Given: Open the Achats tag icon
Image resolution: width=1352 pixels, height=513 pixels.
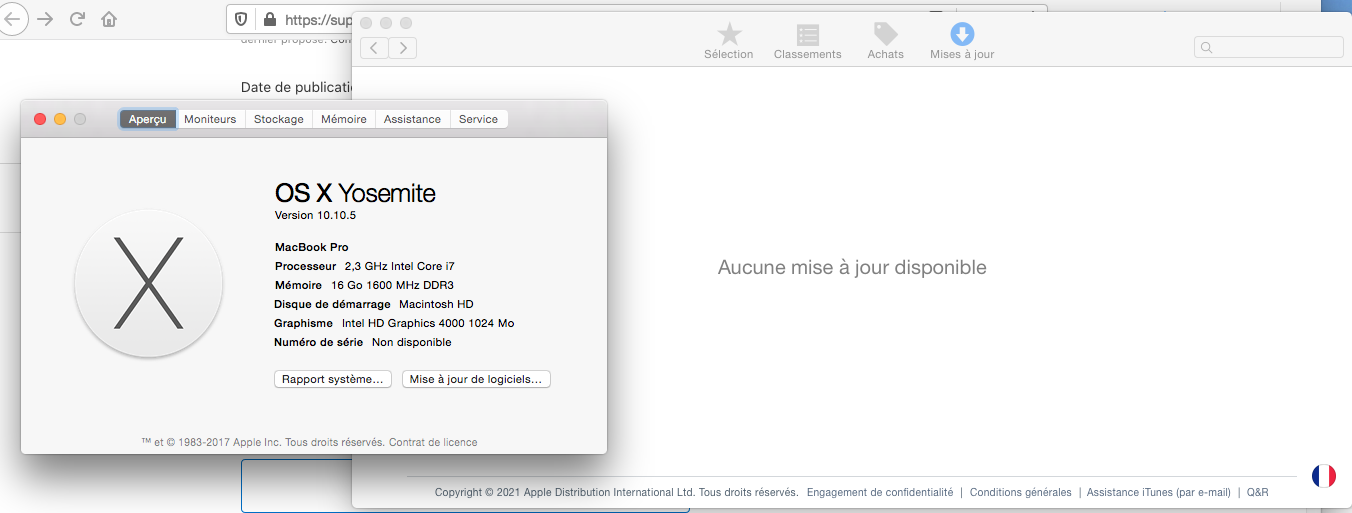Looking at the screenshot, I should click(885, 35).
